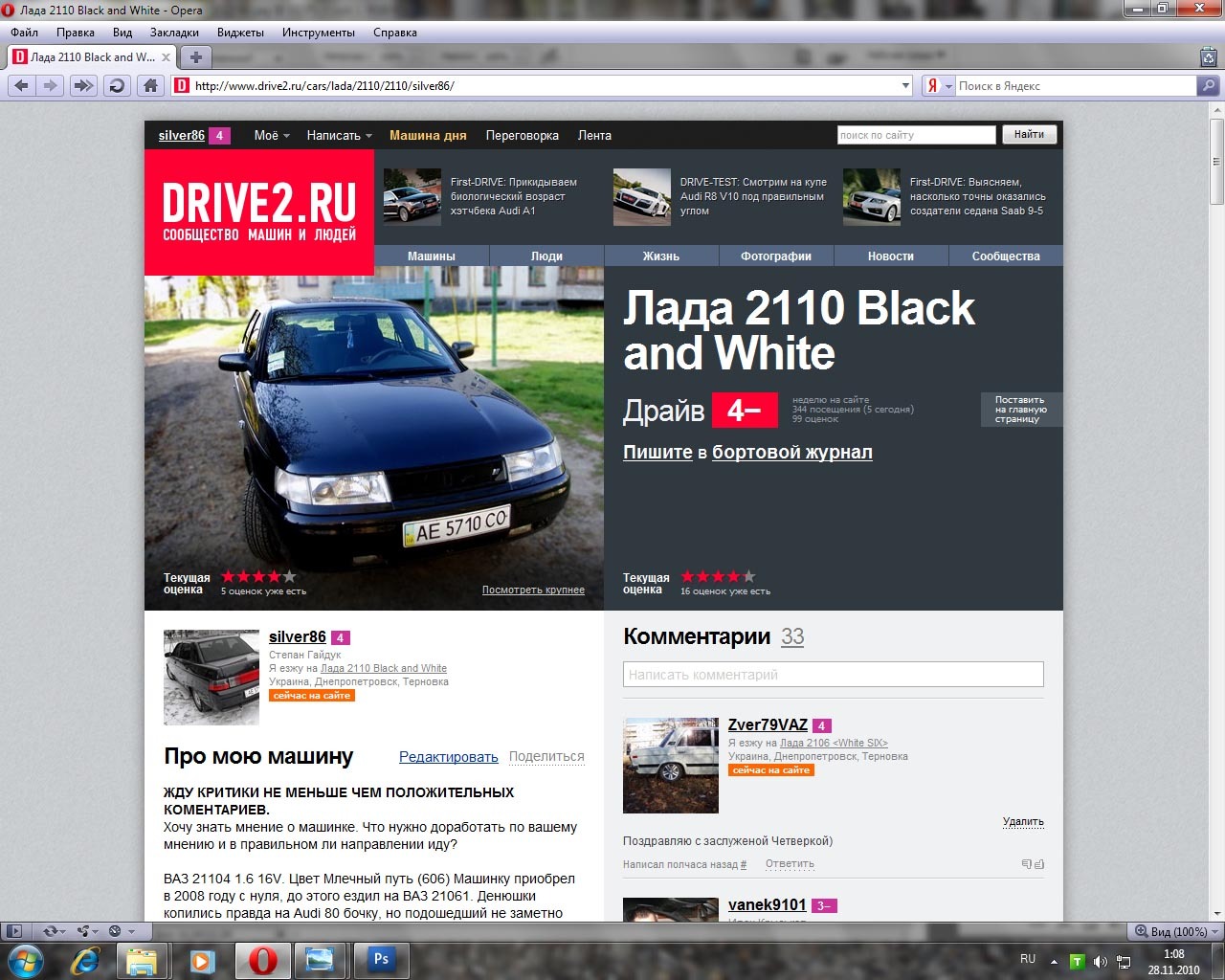This screenshot has width=1225, height=980.
Task: Open the Написать dropdown menu
Action: click(339, 136)
